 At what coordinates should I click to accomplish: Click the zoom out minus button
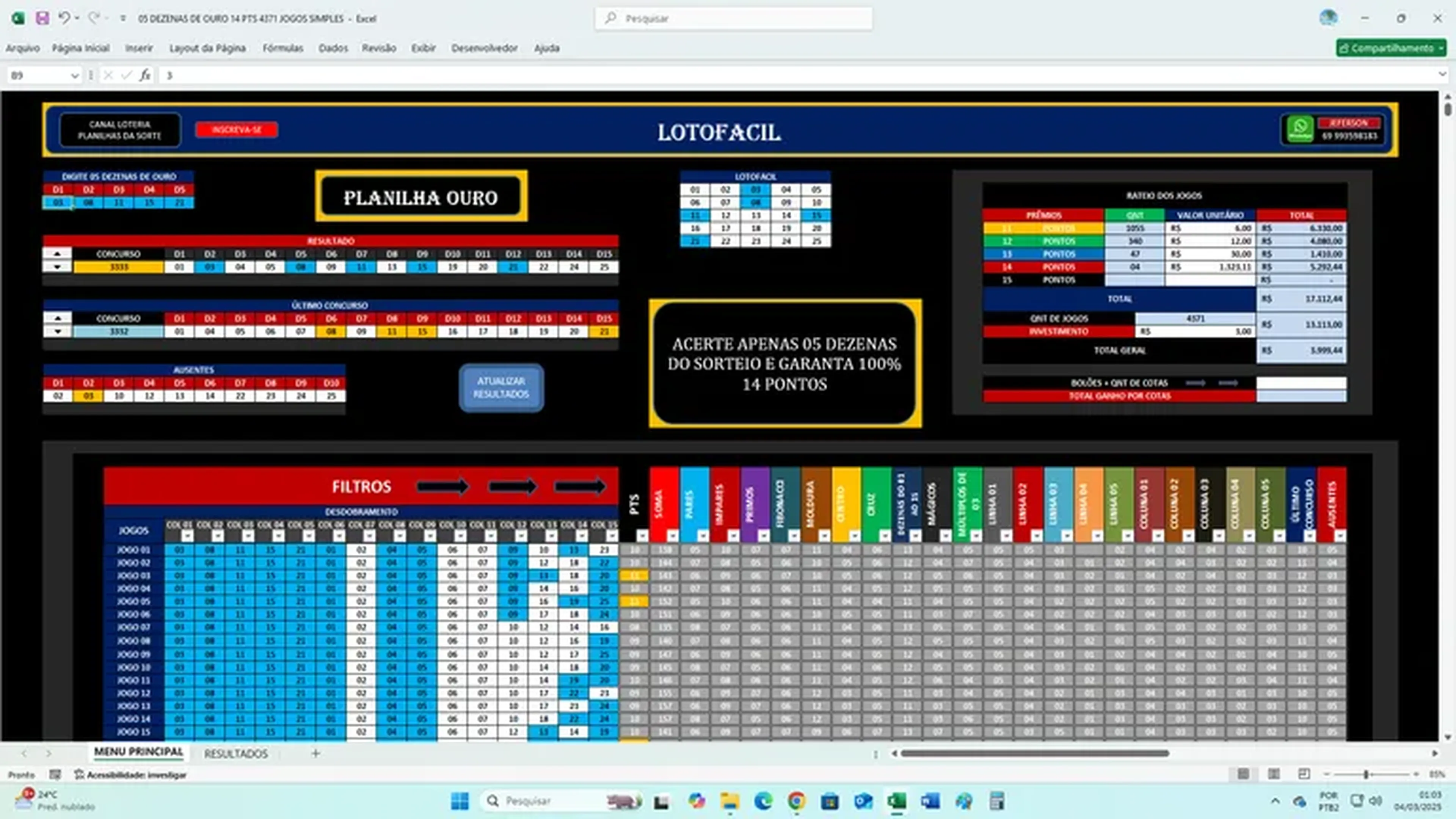[x=1327, y=774]
